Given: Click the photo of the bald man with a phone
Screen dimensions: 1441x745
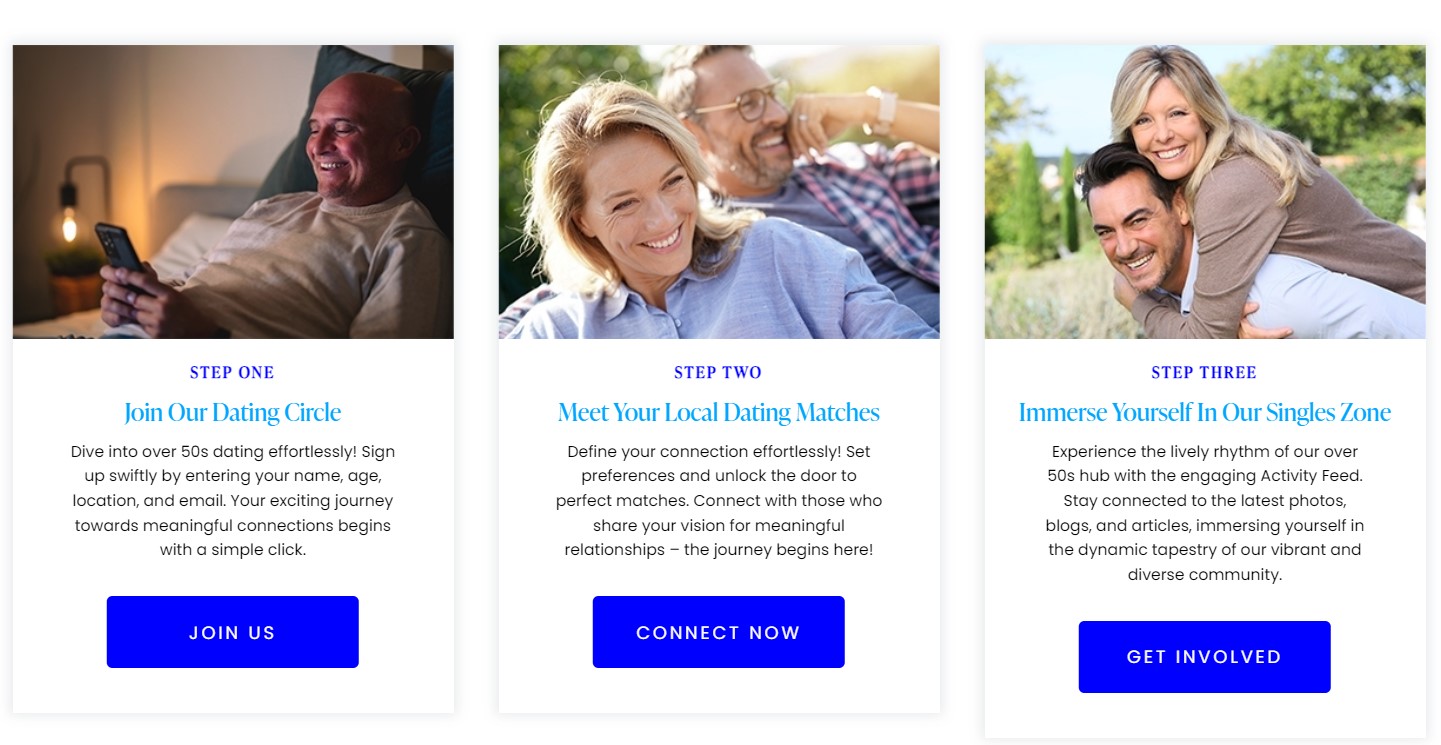Looking at the screenshot, I should (233, 192).
